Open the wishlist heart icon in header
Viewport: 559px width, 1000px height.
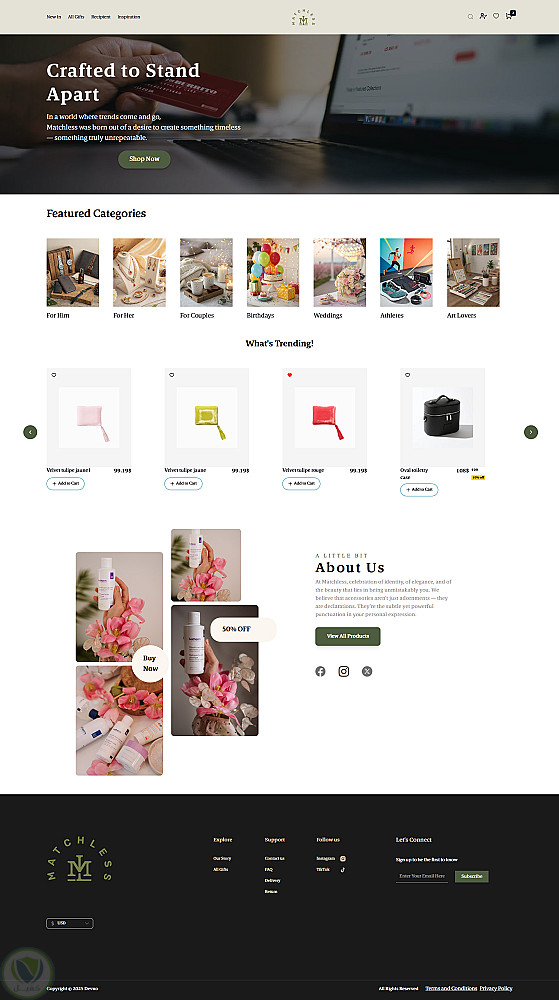(496, 16)
